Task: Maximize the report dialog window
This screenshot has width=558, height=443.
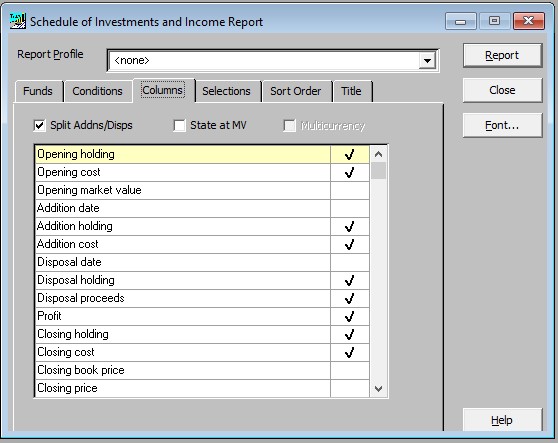Action: [494, 21]
